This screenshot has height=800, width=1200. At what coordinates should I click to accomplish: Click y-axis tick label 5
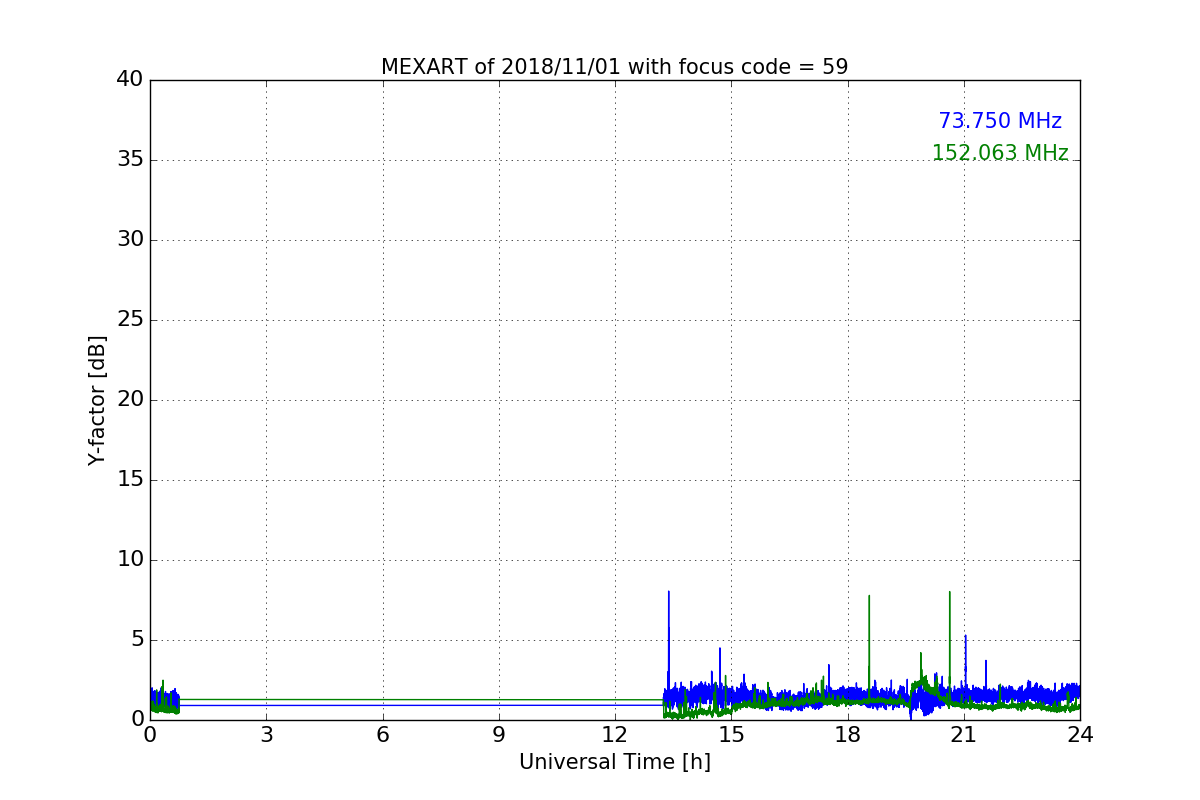point(137,640)
